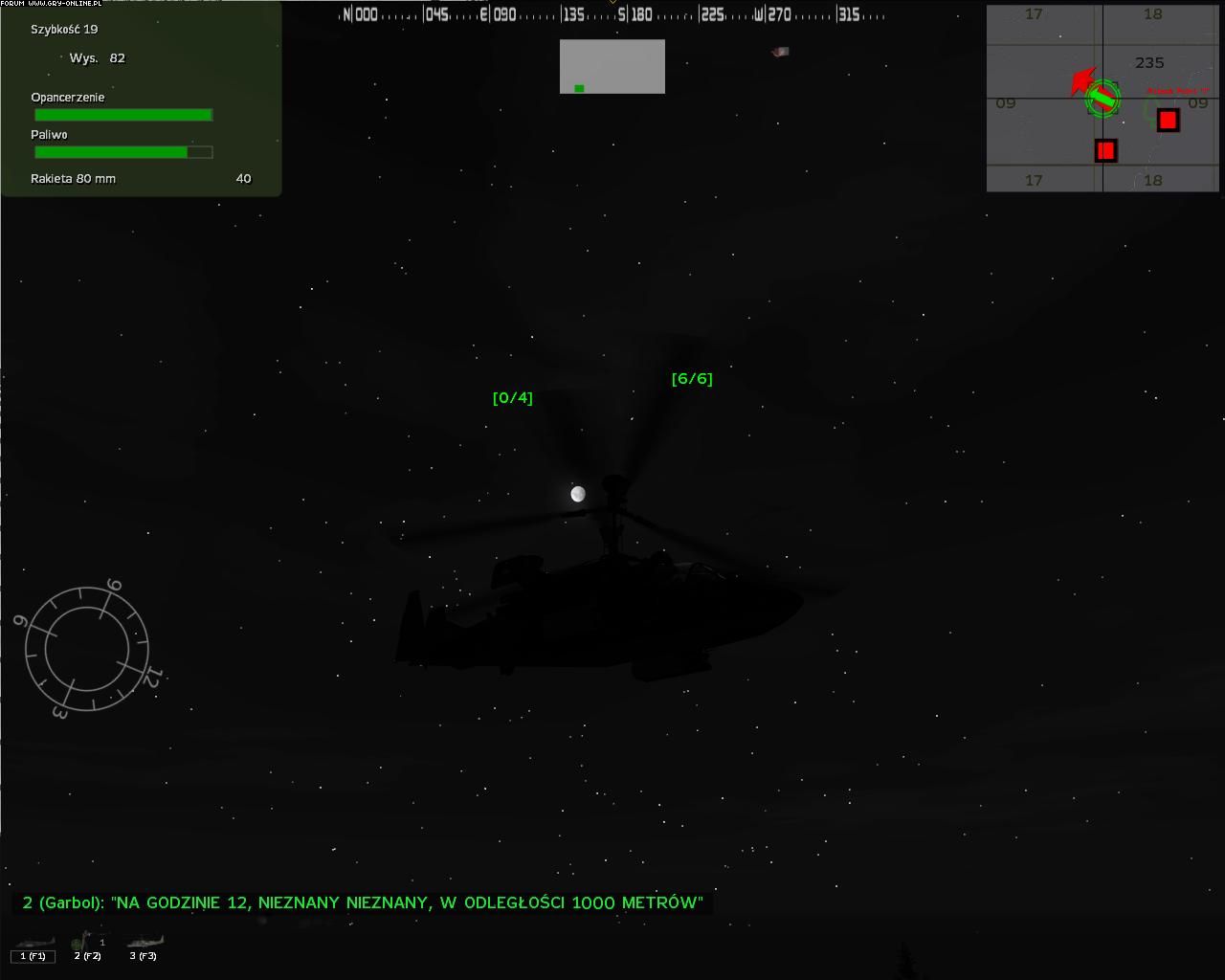Click the clock-direction dial indicator
This screenshot has width=1225, height=980.
pyautogui.click(x=87, y=649)
